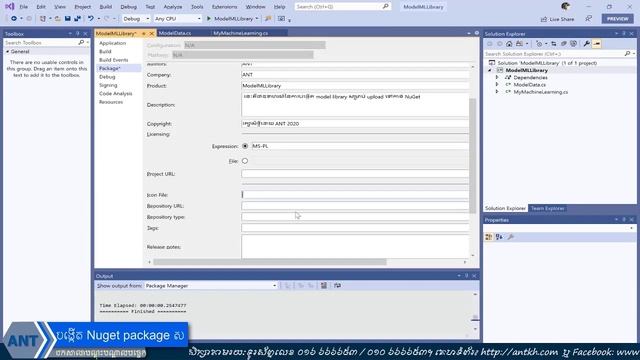This screenshot has height=360, width=640.
Task: Open the Show output from Package Manager dropdown
Action: click(x=211, y=286)
